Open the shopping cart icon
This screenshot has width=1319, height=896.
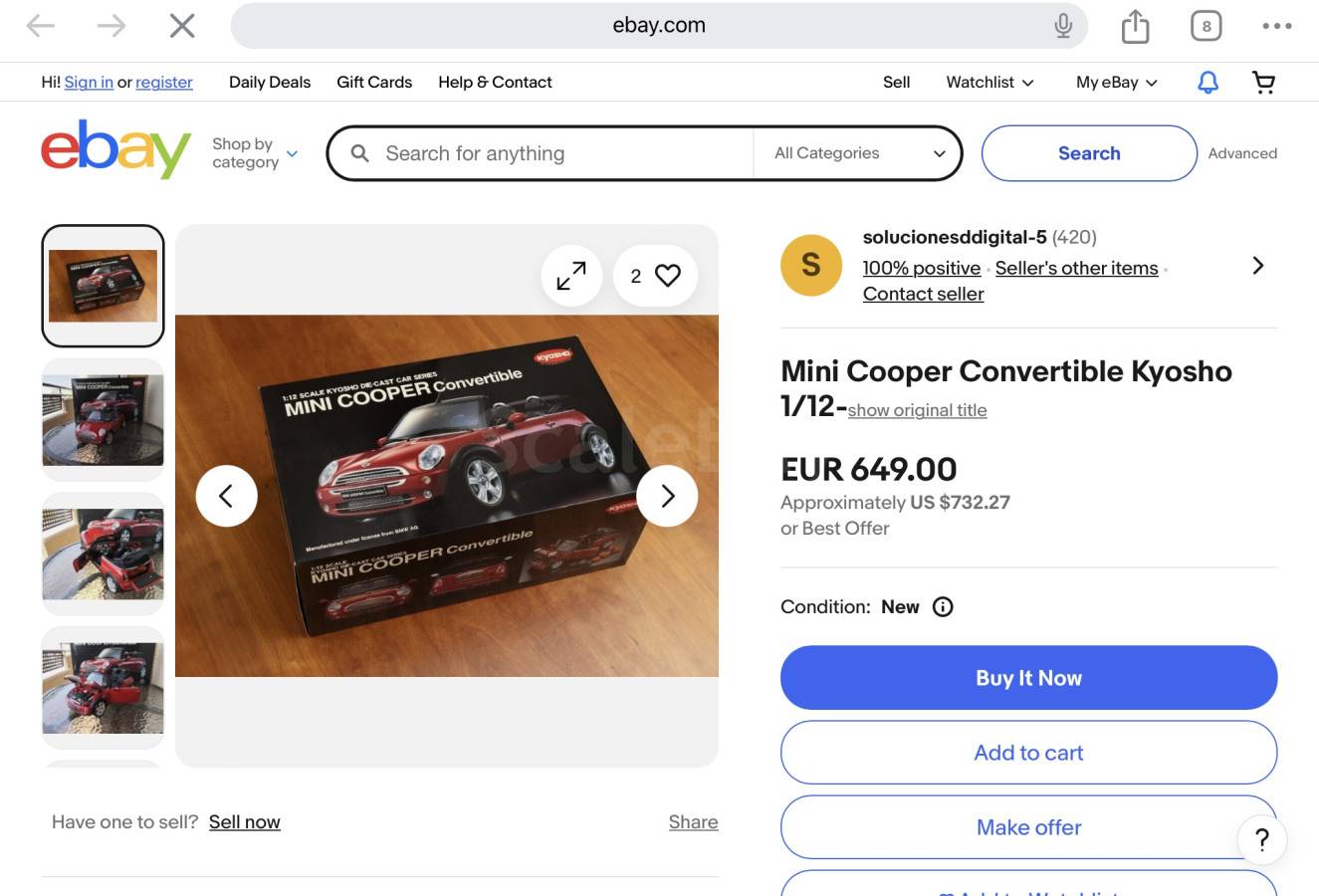pyautogui.click(x=1263, y=83)
